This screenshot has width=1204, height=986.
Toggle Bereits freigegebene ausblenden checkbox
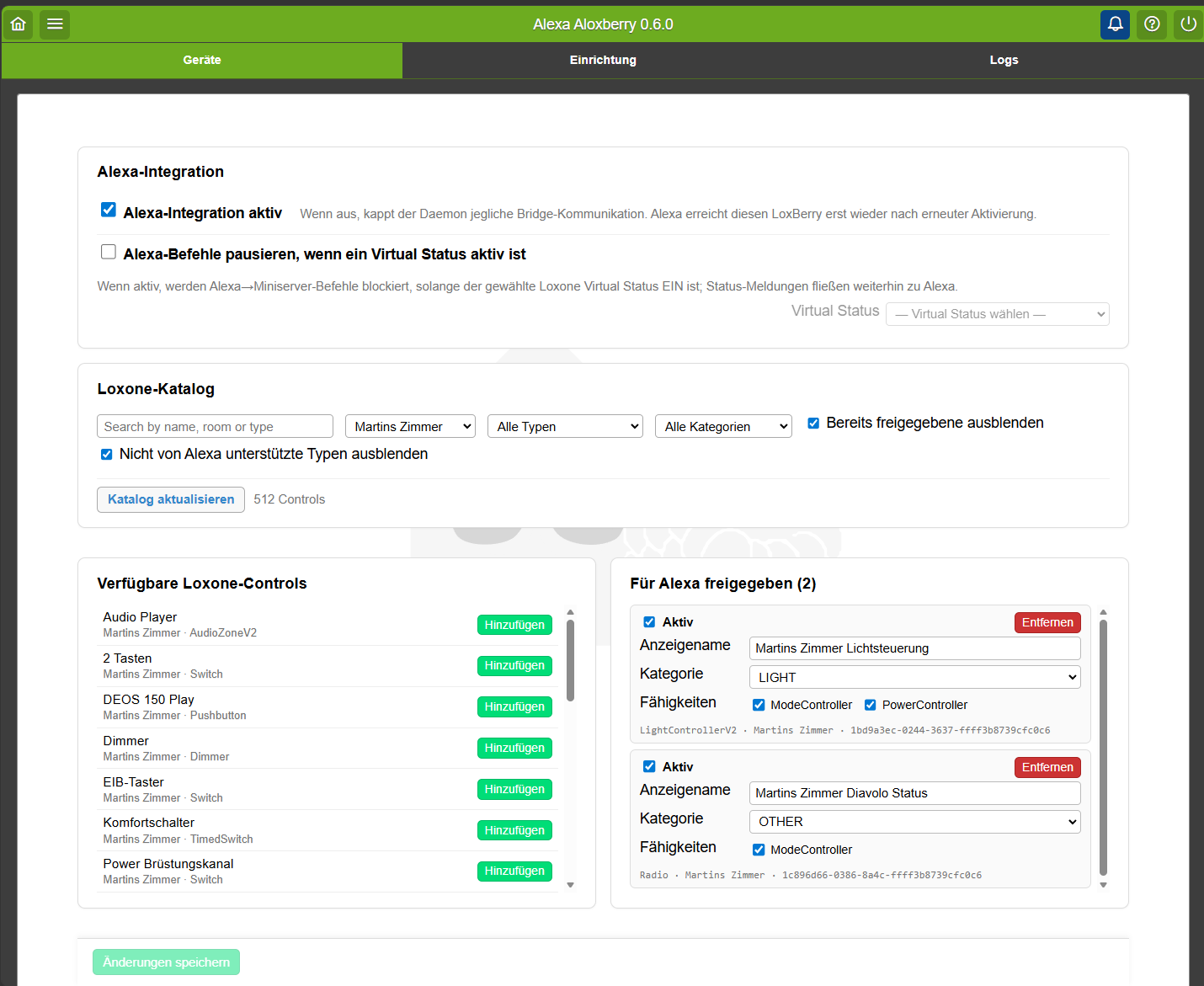tap(813, 424)
